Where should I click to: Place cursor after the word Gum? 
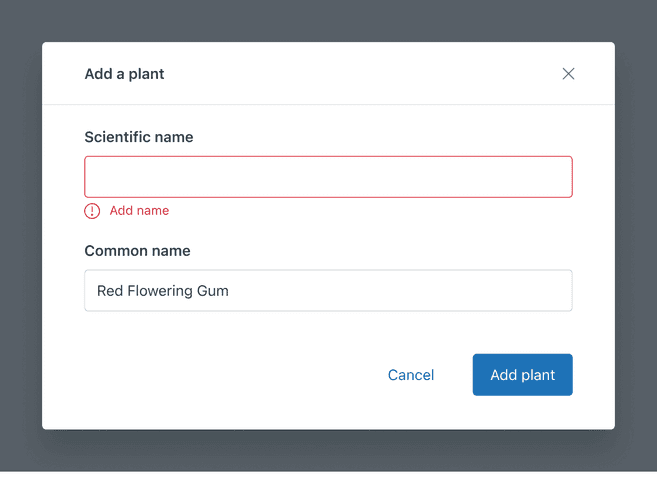point(231,291)
